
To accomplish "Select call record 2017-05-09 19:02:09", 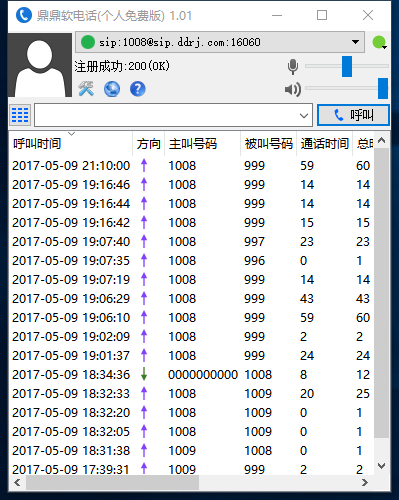I will (x=191, y=337).
